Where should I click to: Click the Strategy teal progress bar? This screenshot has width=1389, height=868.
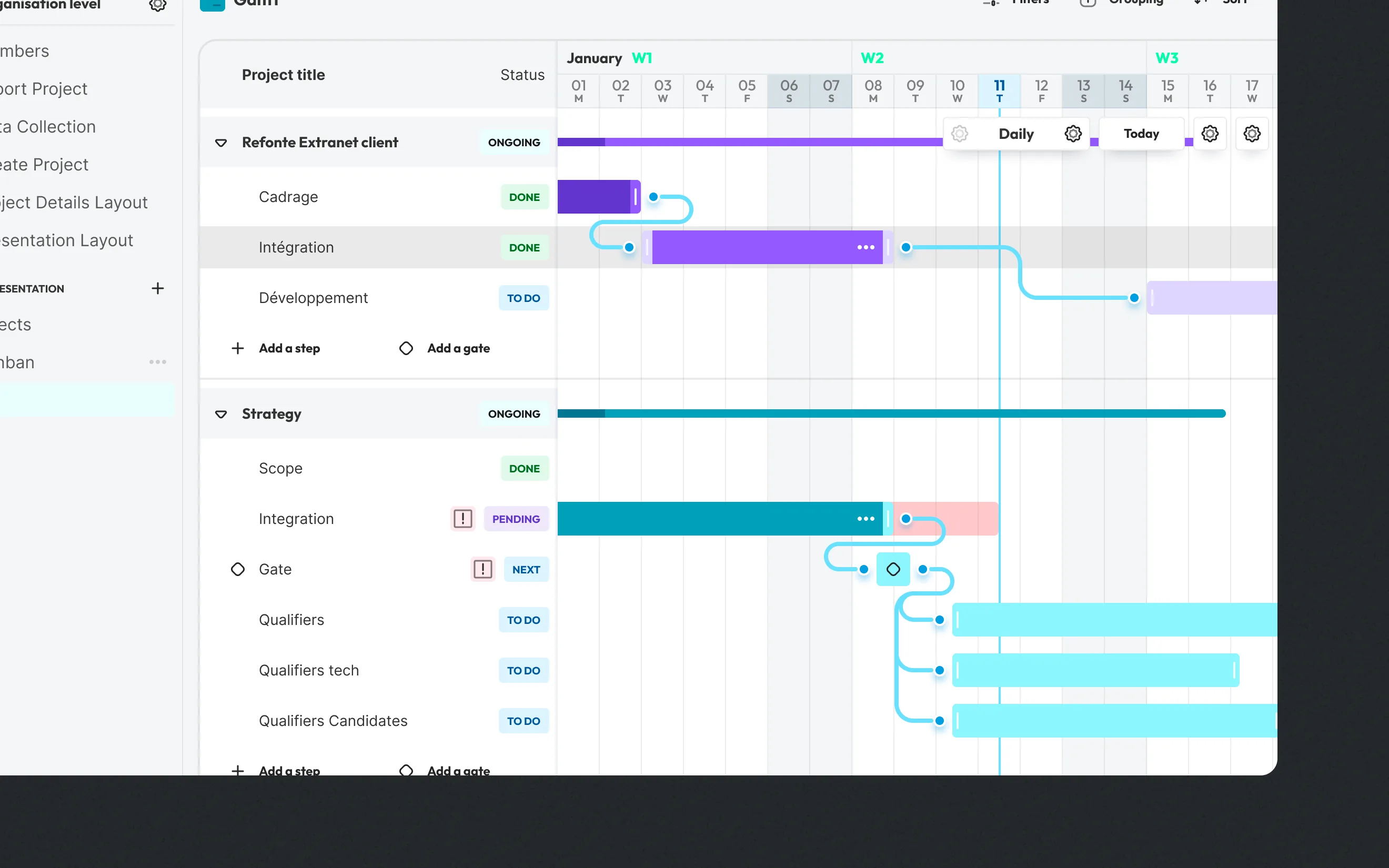pos(891,414)
